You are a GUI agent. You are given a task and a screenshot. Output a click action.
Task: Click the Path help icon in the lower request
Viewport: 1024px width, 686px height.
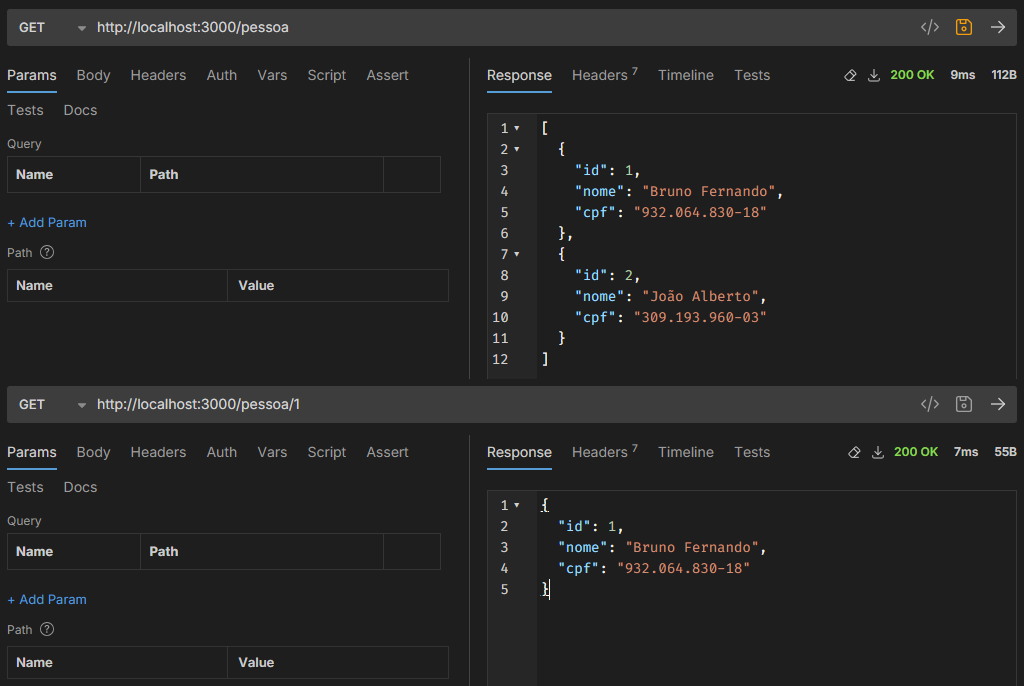click(47, 629)
